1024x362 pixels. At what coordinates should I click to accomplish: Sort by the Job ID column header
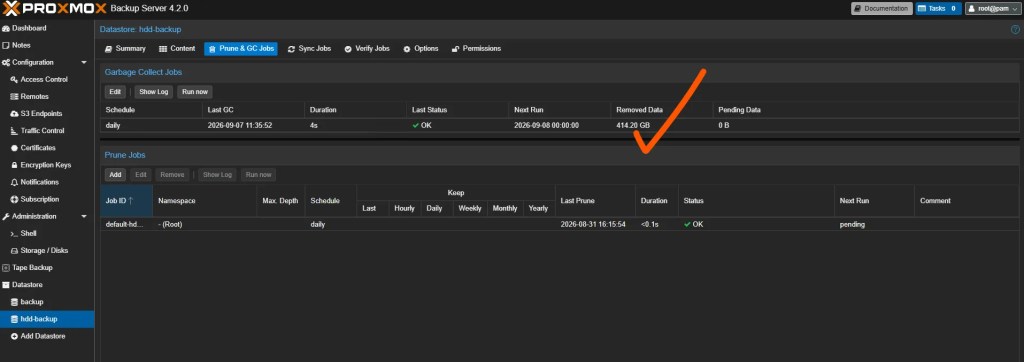coord(127,201)
